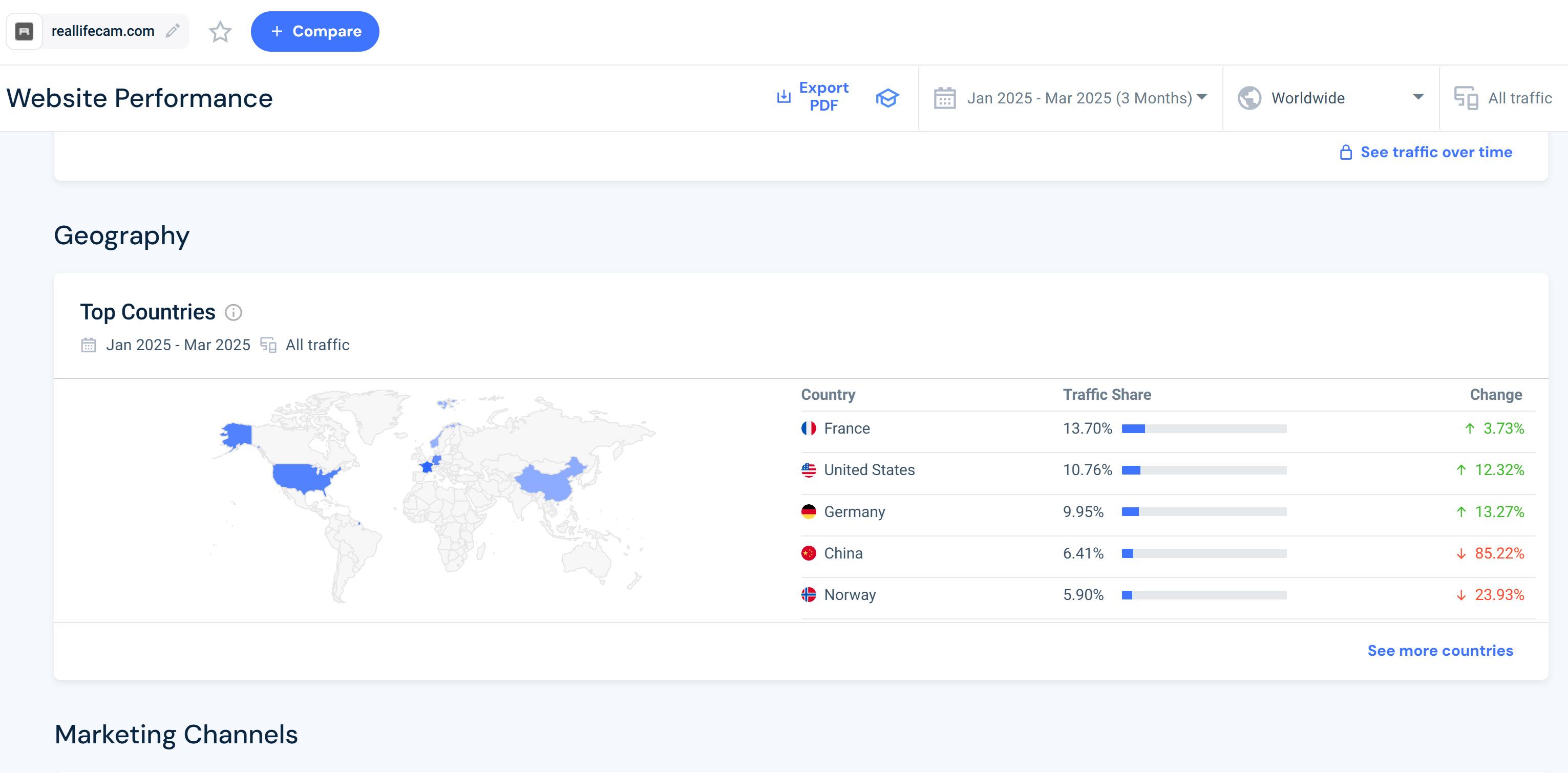Click the pencil edit icon beside reallifecam.com
The height and width of the screenshot is (773, 1568).
coord(173,30)
